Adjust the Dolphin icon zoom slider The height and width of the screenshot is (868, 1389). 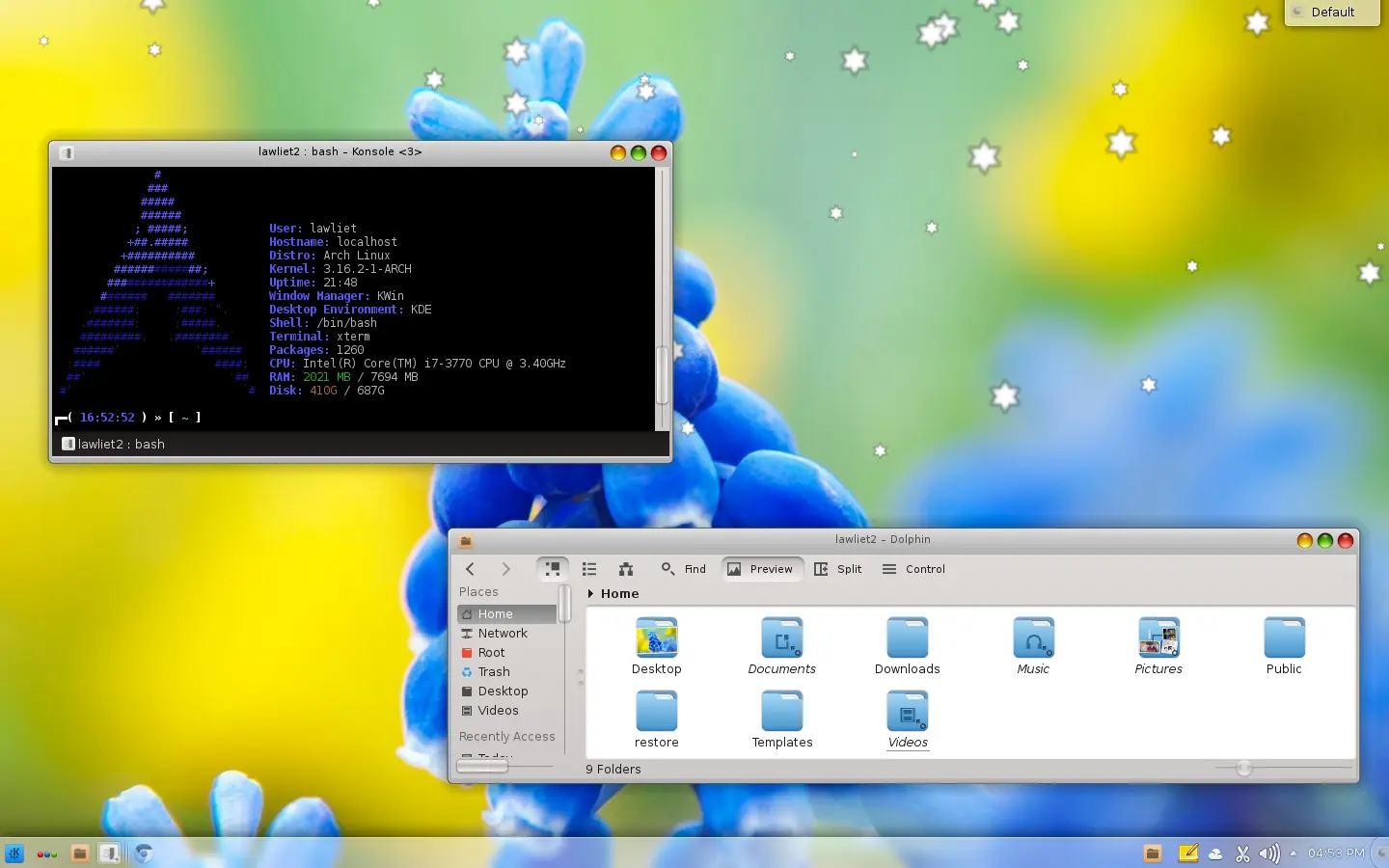coord(1243,769)
